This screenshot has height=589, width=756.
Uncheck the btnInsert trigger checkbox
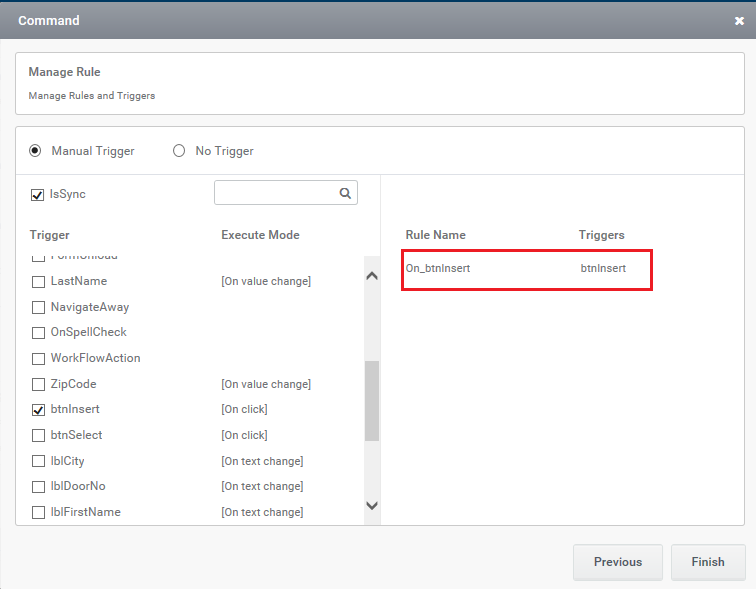click(39, 410)
